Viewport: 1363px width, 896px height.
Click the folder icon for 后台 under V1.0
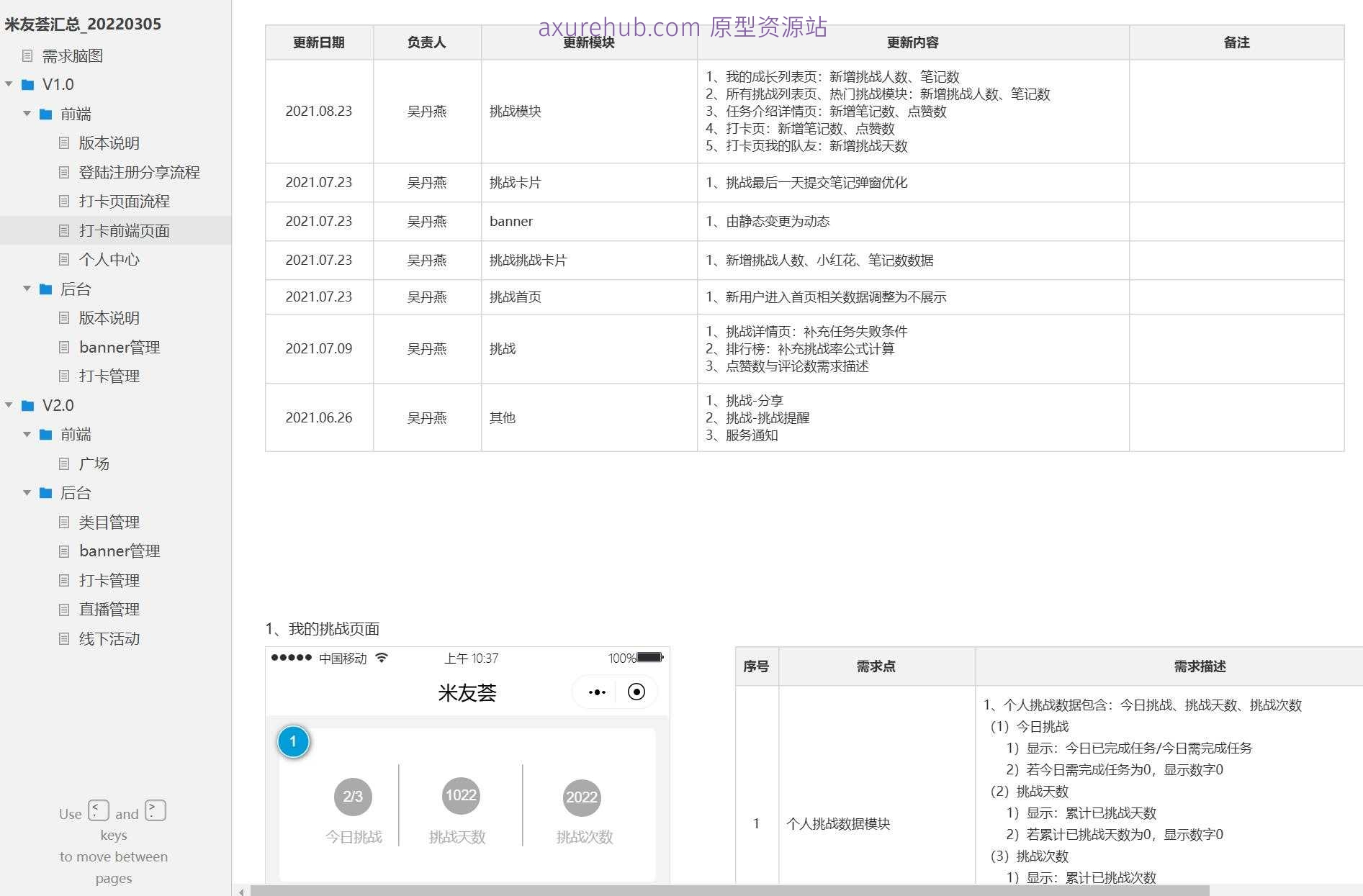pos(45,289)
